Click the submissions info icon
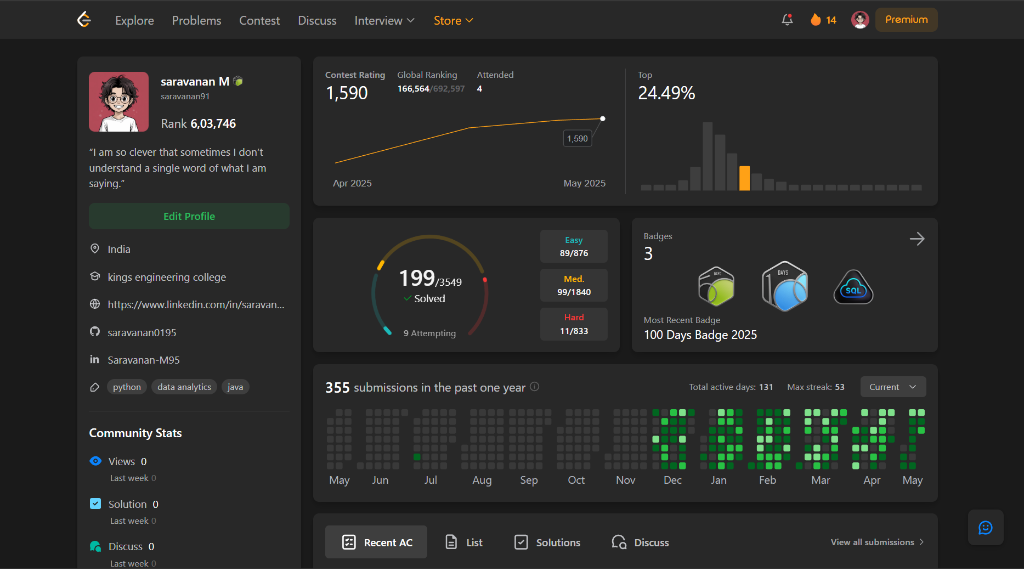This screenshot has width=1024, height=569. (534, 387)
